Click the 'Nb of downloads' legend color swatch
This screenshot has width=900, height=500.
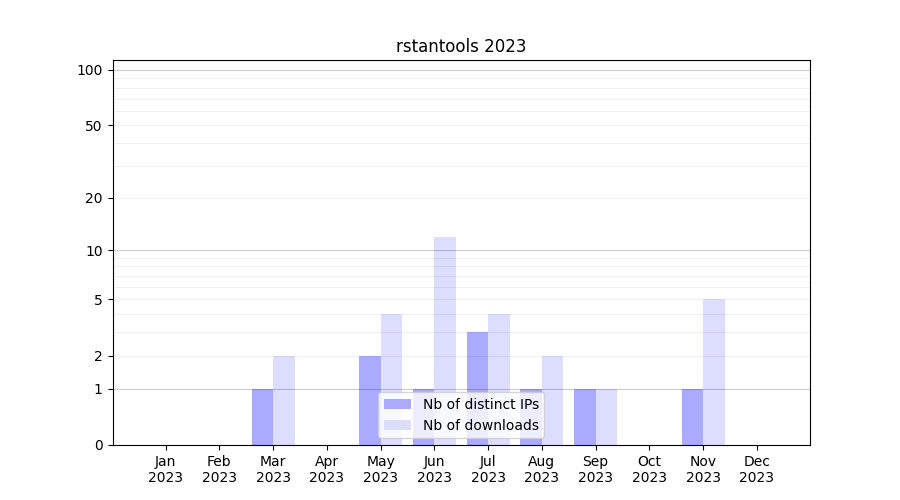pos(397,425)
